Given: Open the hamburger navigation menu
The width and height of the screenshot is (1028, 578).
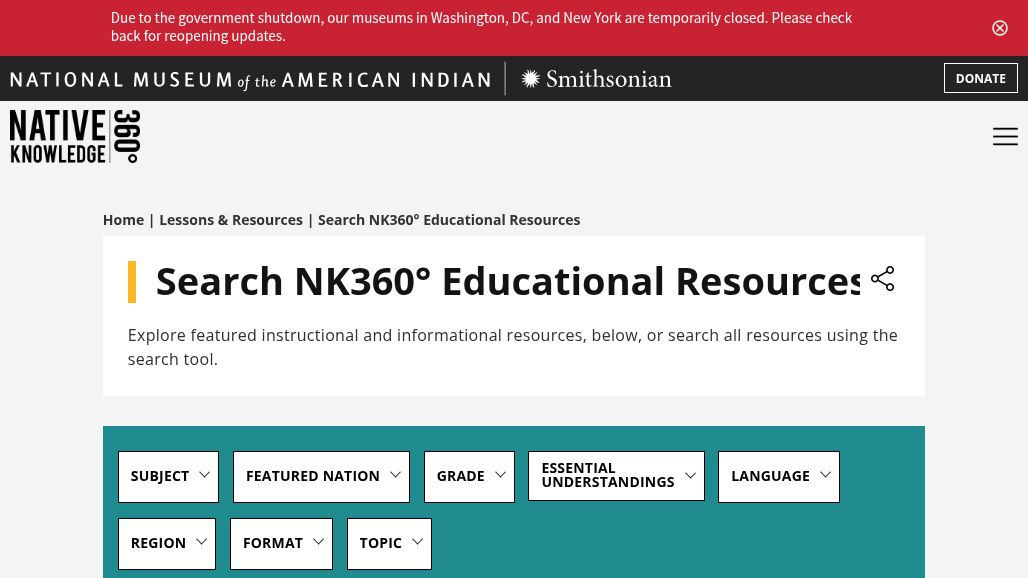Looking at the screenshot, I should (1005, 136).
